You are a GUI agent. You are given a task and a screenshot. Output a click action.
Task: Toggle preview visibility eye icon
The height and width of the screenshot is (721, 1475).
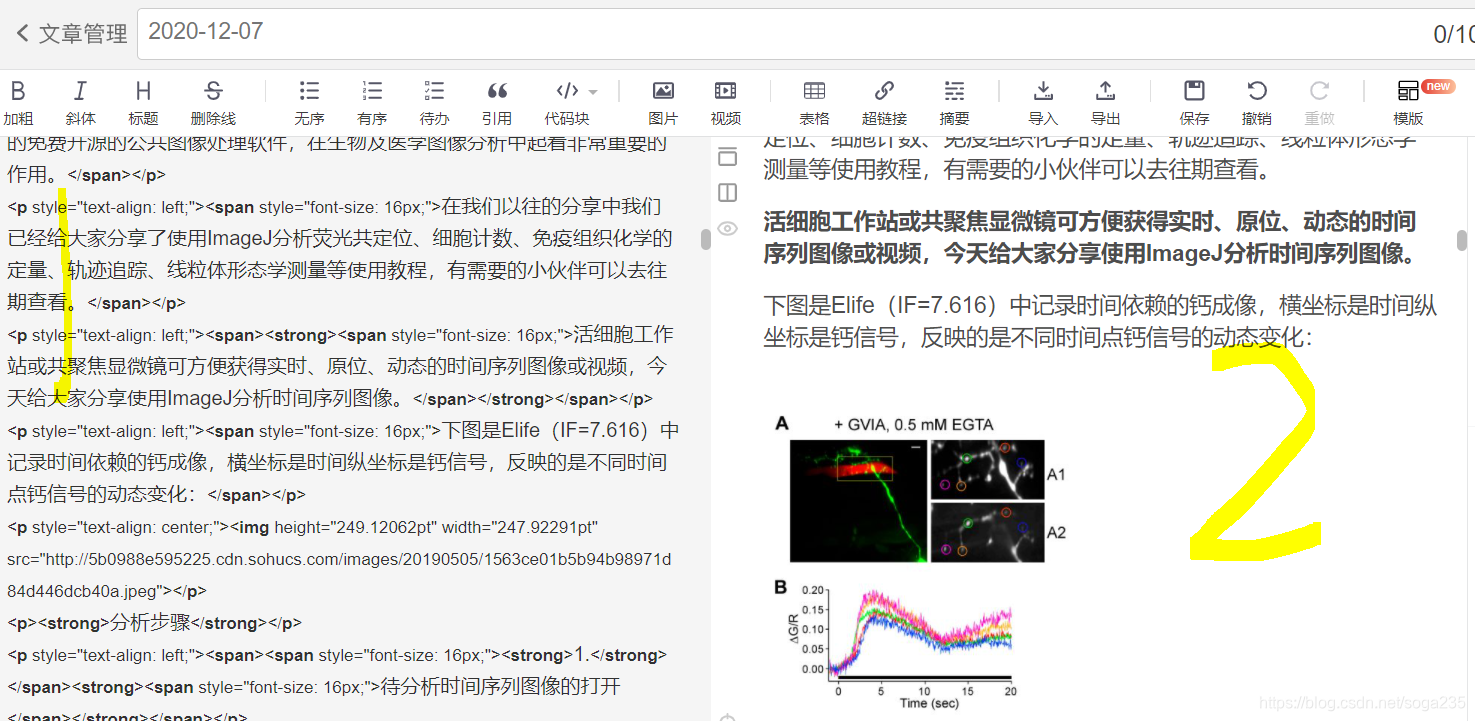727,229
